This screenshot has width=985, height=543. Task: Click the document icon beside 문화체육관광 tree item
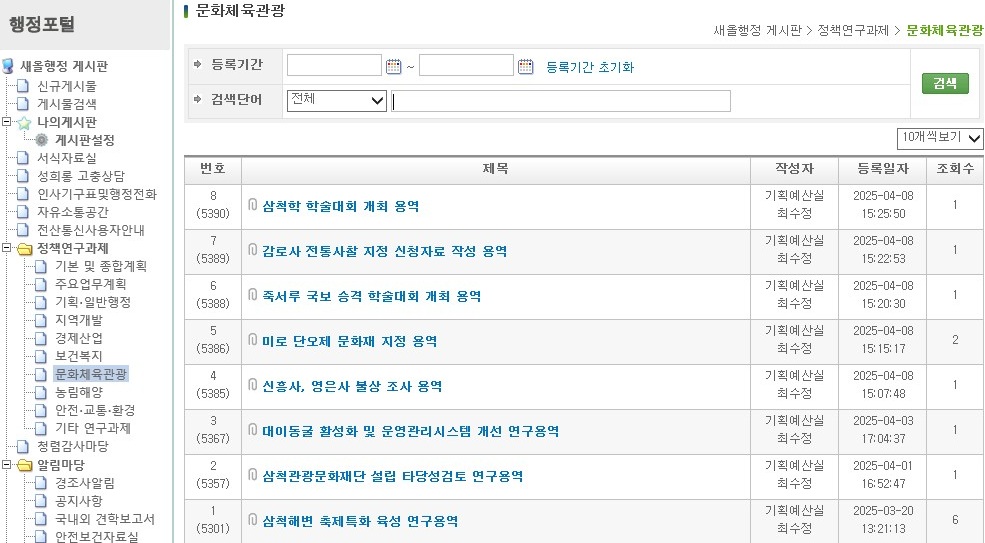[41, 375]
